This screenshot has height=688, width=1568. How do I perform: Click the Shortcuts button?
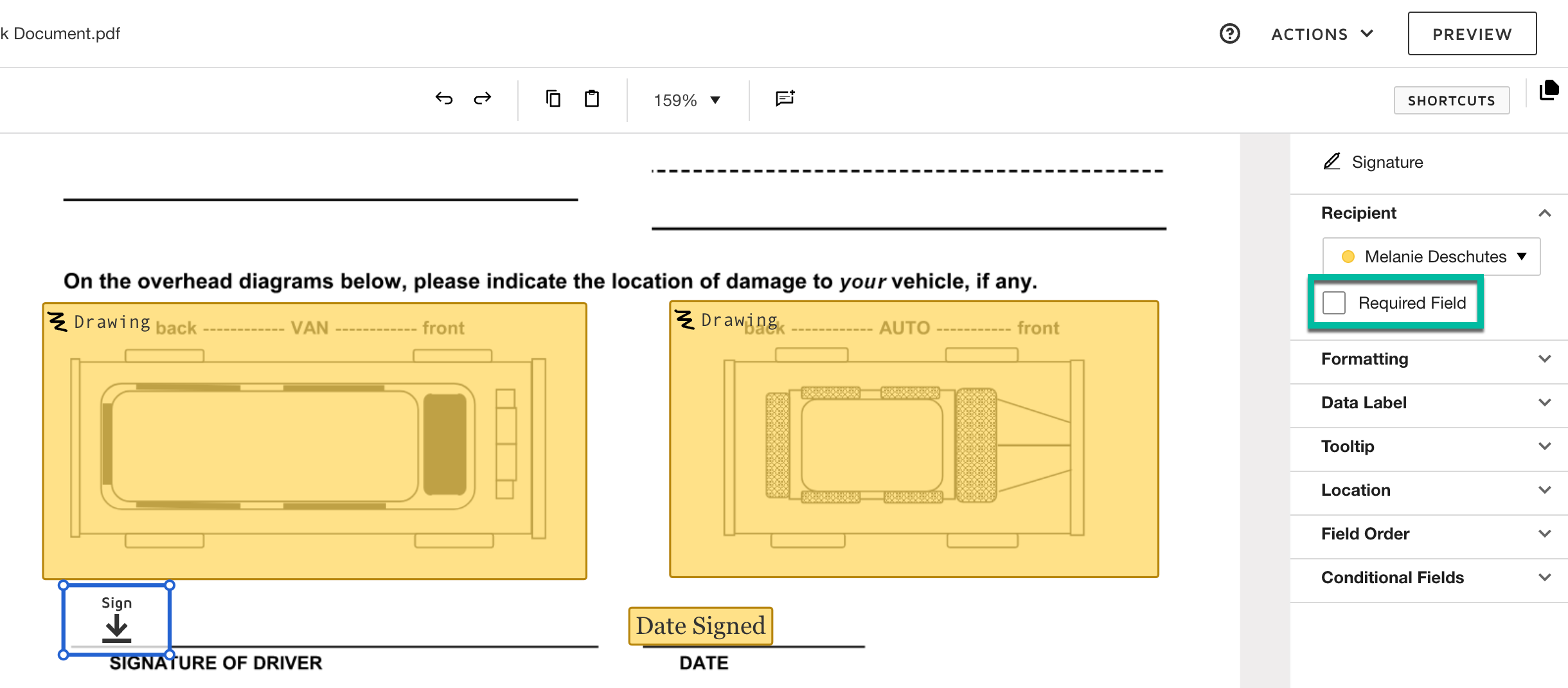point(1451,100)
